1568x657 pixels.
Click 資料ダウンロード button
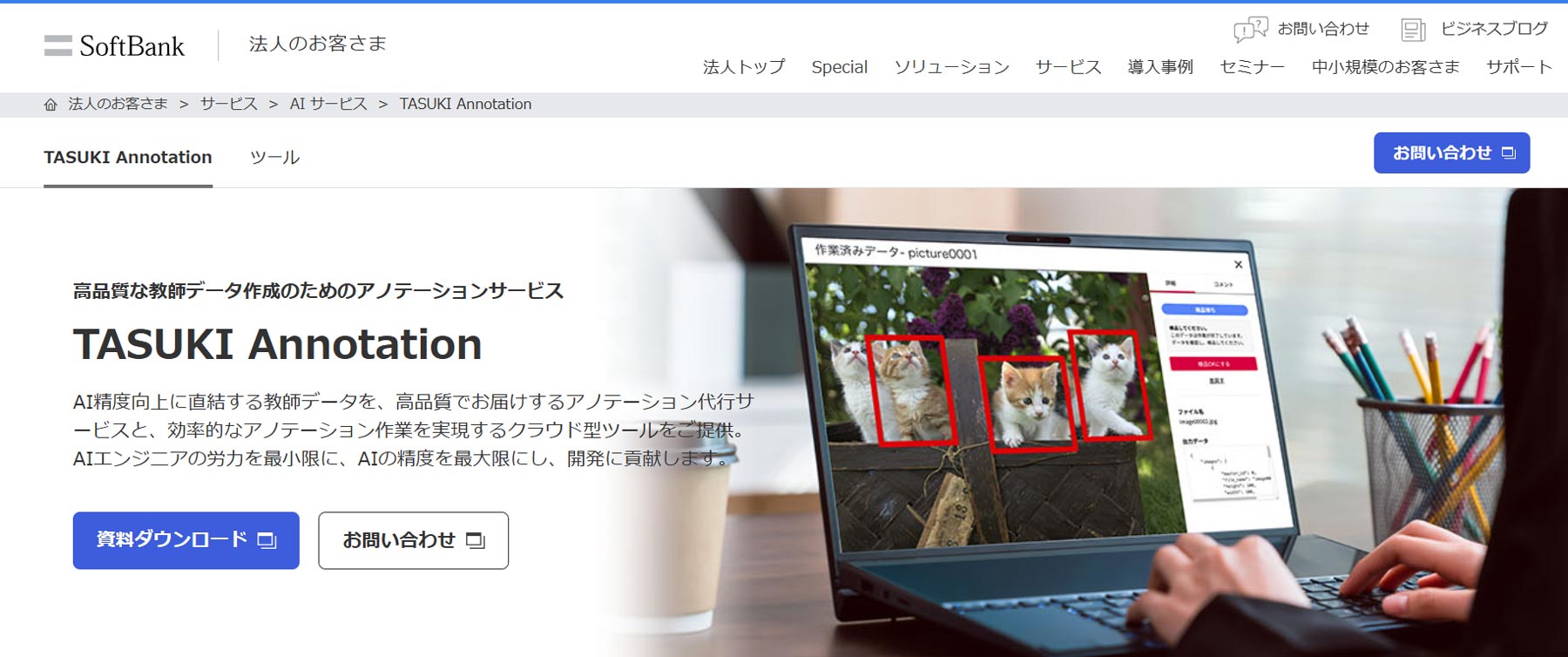[186, 540]
